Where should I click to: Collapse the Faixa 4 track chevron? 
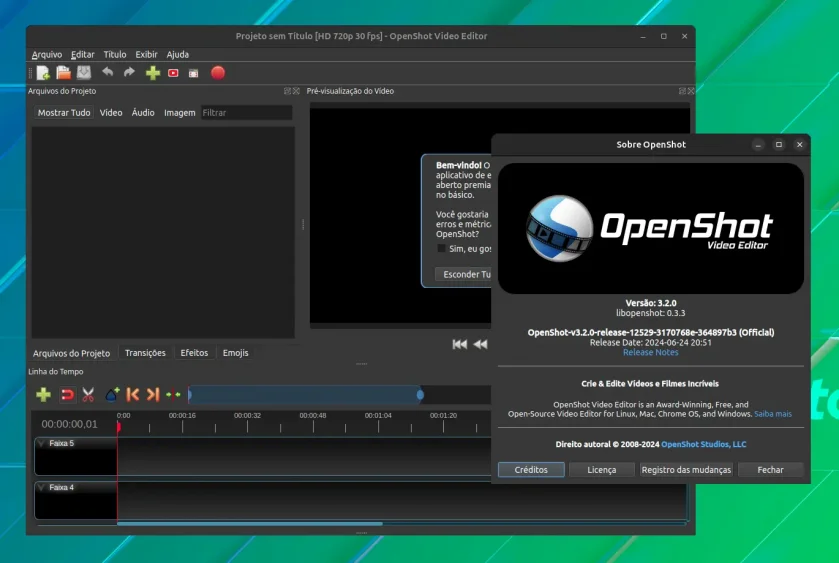(x=41, y=487)
